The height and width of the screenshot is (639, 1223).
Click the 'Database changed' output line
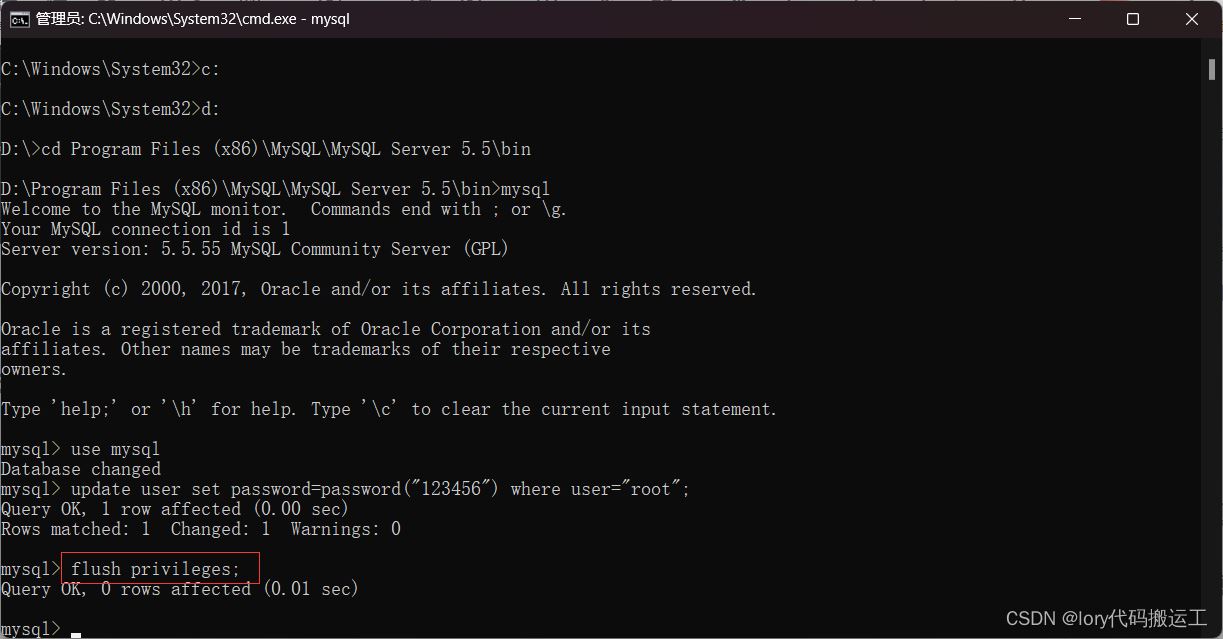click(x=80, y=469)
